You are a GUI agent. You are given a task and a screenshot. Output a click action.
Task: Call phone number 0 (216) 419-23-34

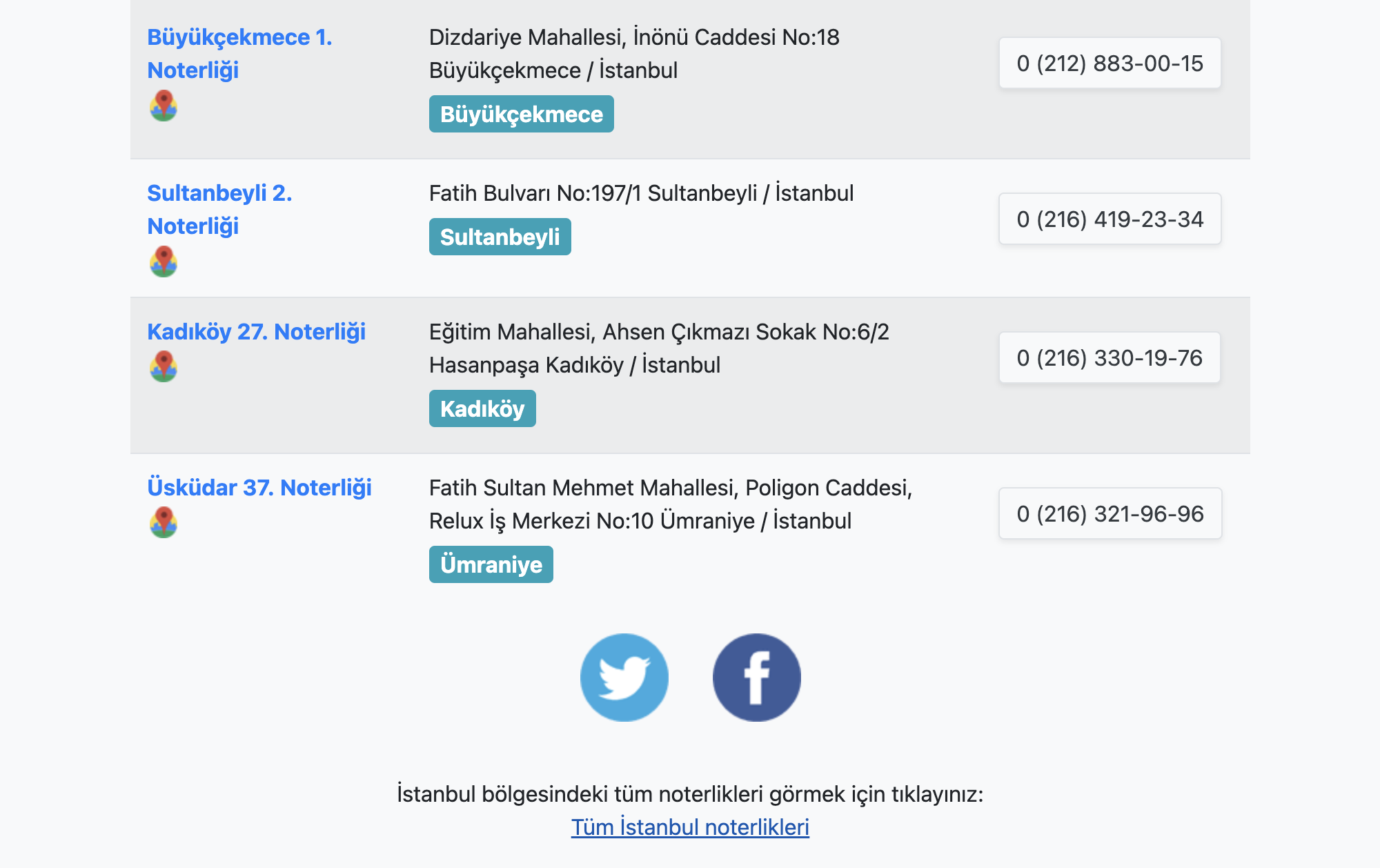coord(1110,219)
